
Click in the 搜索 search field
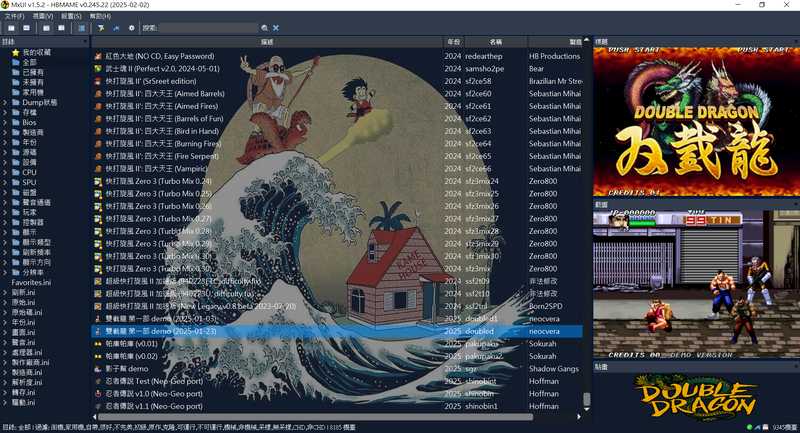pyautogui.click(x=208, y=28)
